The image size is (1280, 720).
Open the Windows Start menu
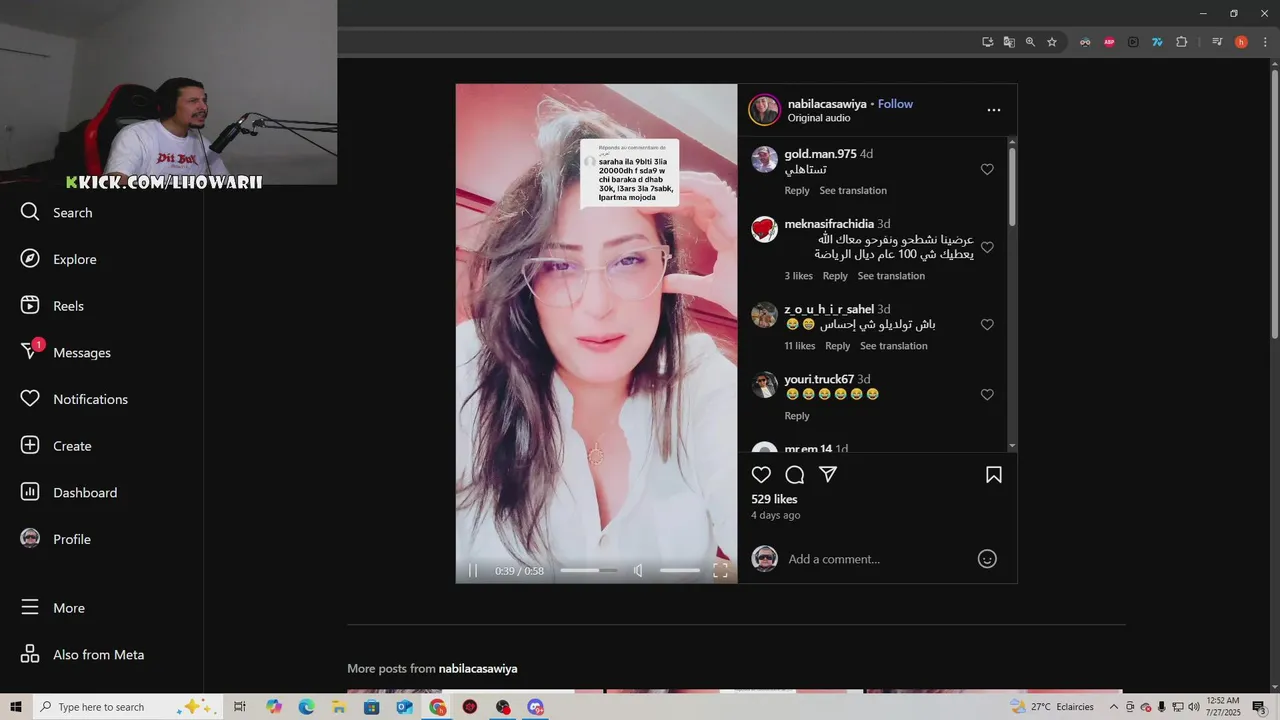tap(16, 707)
